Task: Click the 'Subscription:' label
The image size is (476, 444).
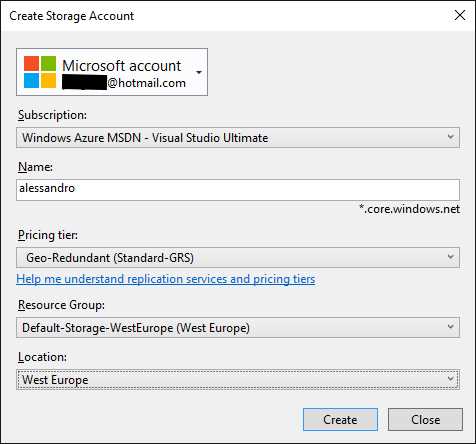Action: (52, 115)
